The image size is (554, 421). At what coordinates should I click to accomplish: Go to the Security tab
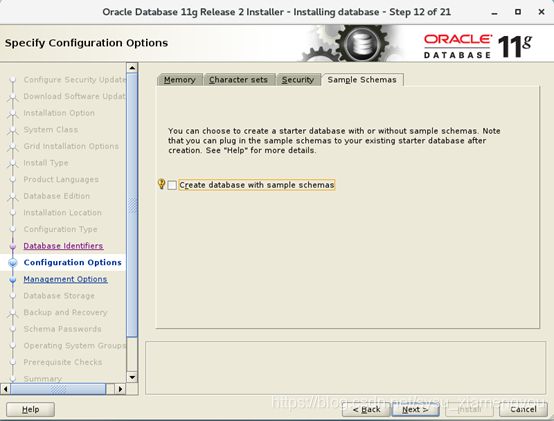point(298,80)
